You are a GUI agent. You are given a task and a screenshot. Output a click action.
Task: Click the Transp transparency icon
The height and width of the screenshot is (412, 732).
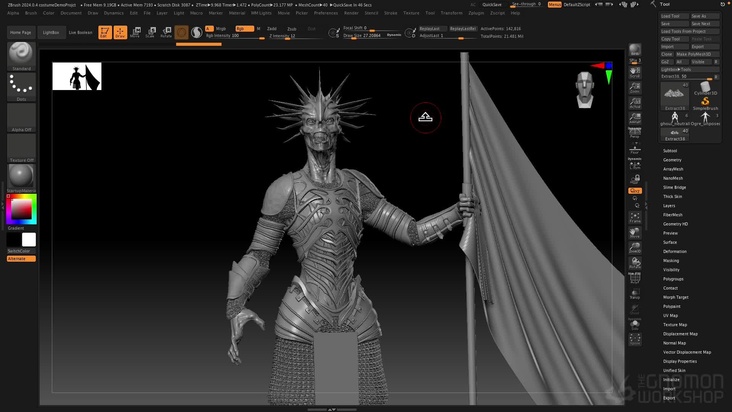pyautogui.click(x=635, y=293)
